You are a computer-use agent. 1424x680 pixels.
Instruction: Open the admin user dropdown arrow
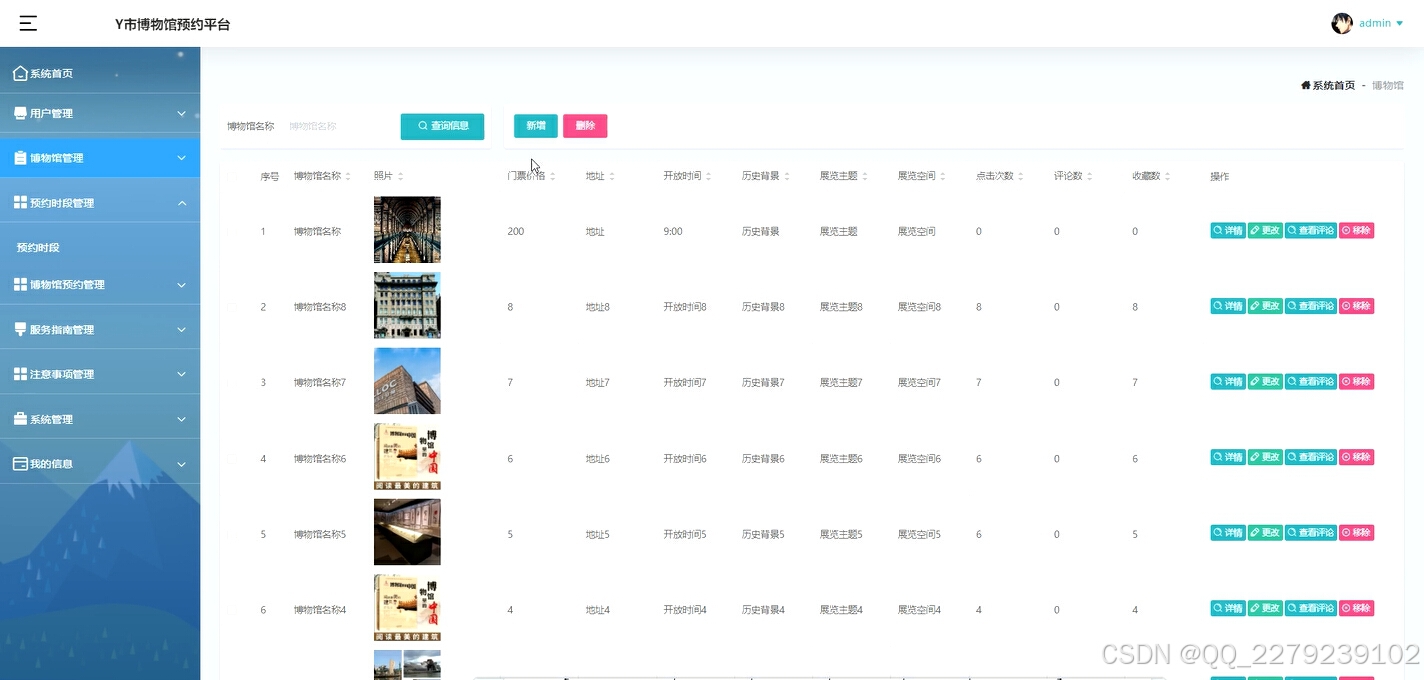[1399, 23]
